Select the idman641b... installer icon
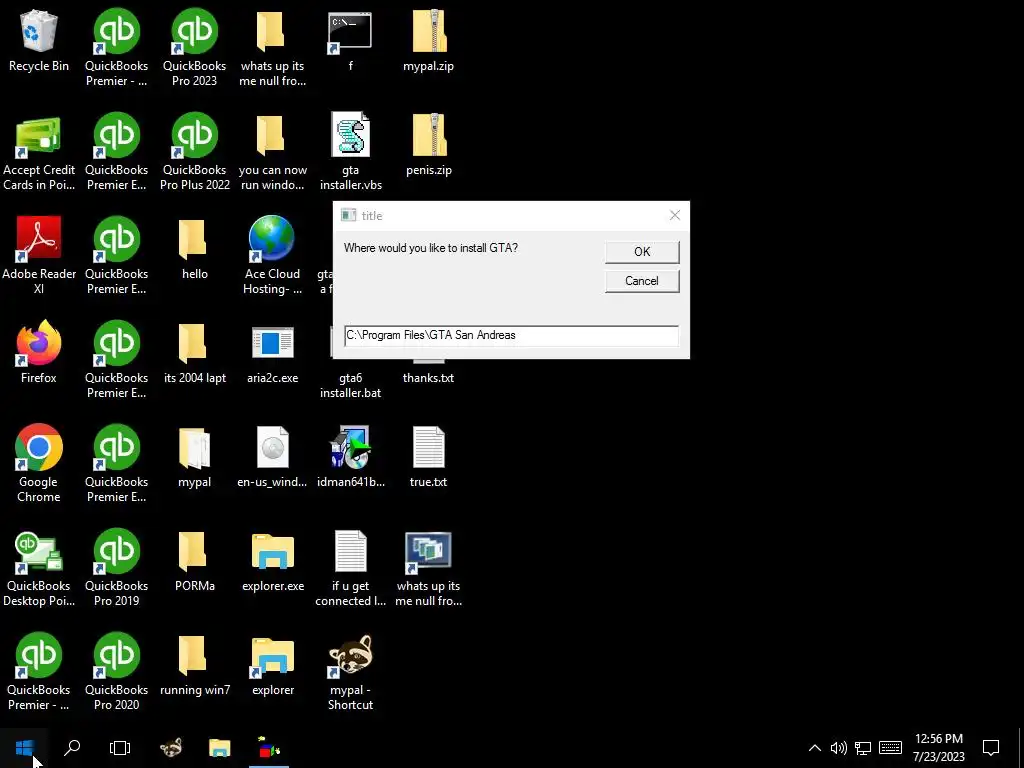 pyautogui.click(x=351, y=457)
